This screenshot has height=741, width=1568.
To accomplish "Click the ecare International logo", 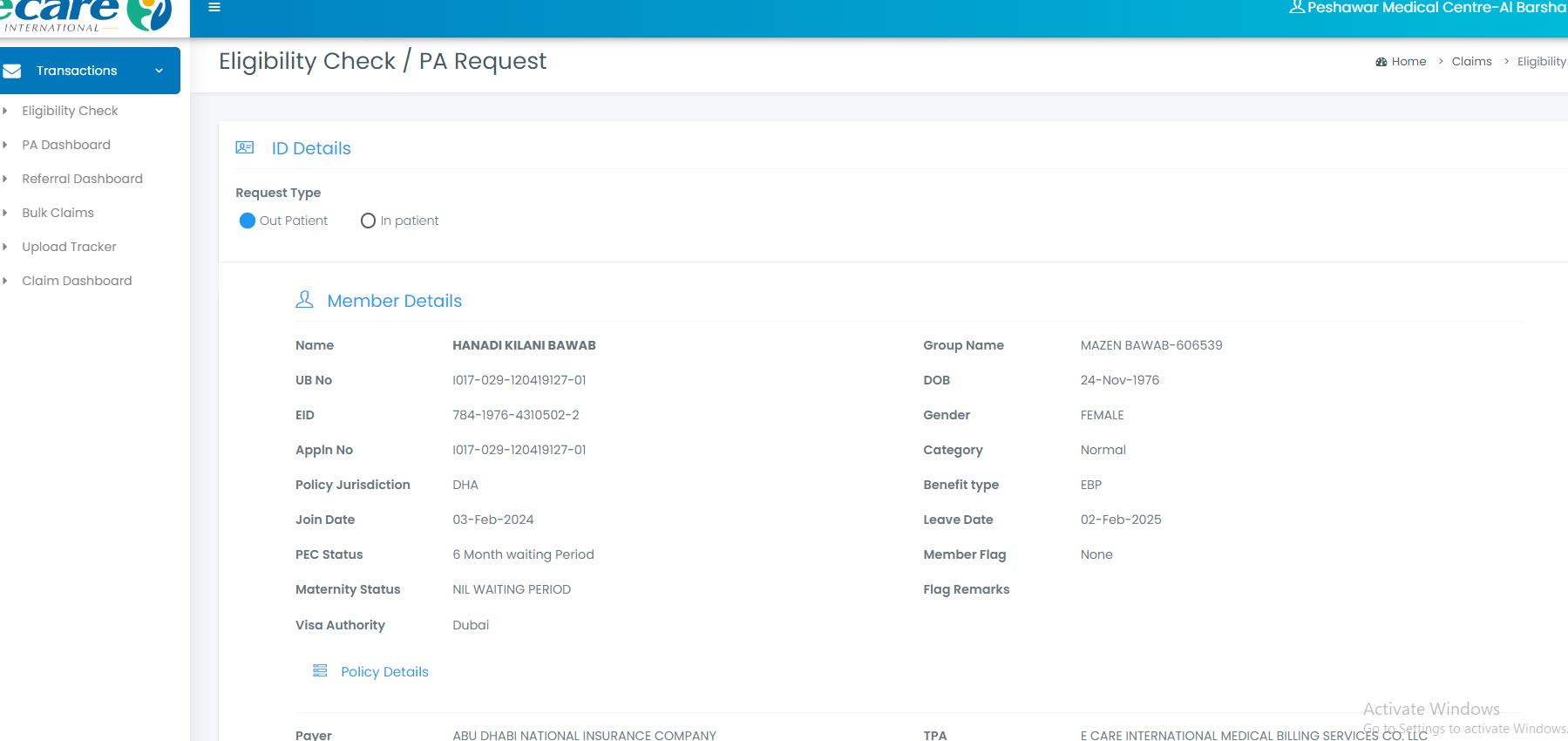I will (85, 16).
